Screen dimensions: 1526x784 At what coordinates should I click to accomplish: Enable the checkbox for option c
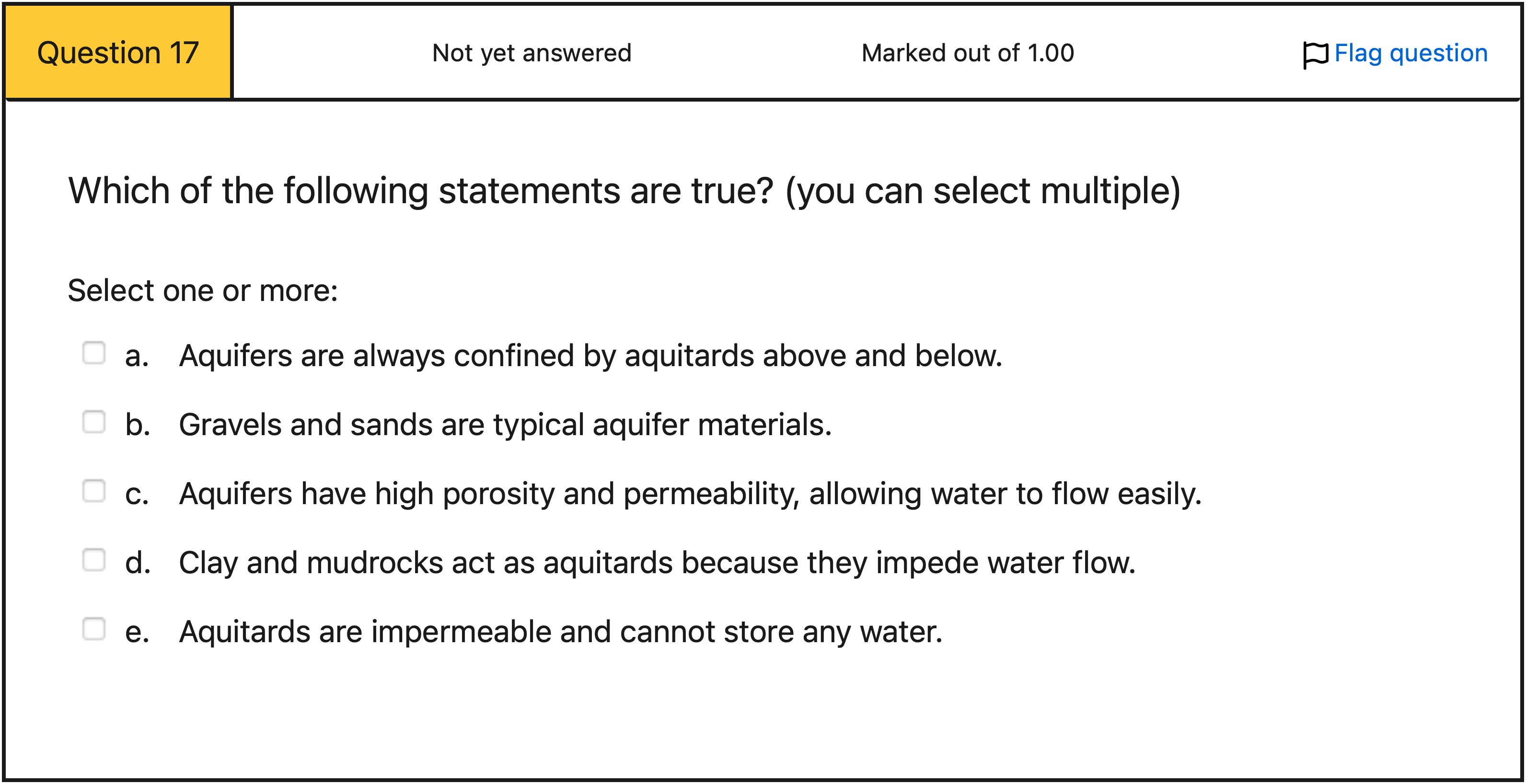93,492
